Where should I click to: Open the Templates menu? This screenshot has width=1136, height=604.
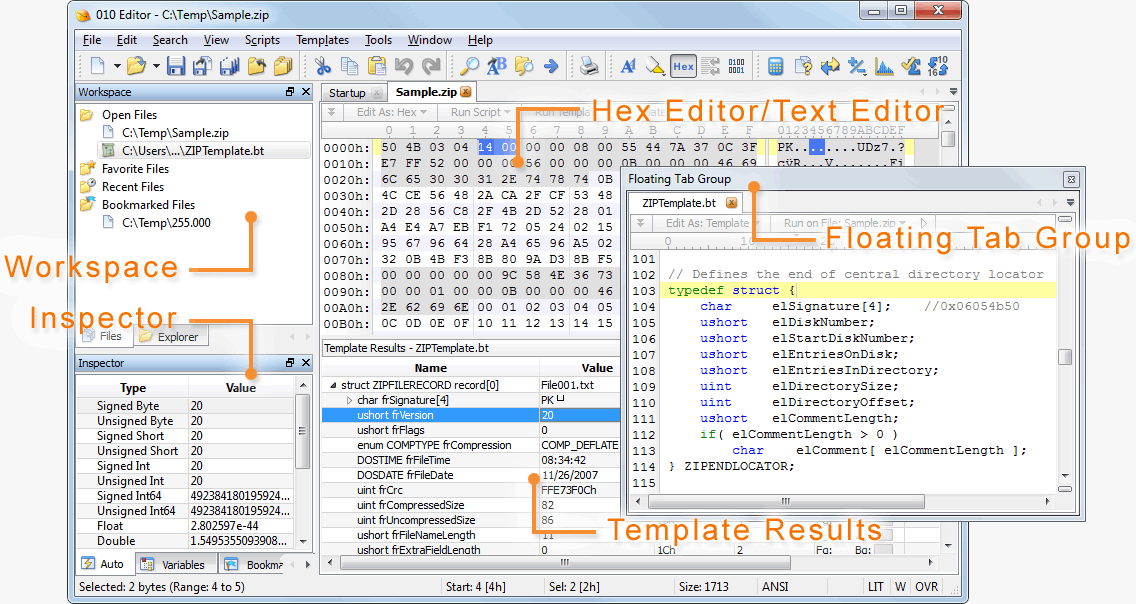[322, 40]
